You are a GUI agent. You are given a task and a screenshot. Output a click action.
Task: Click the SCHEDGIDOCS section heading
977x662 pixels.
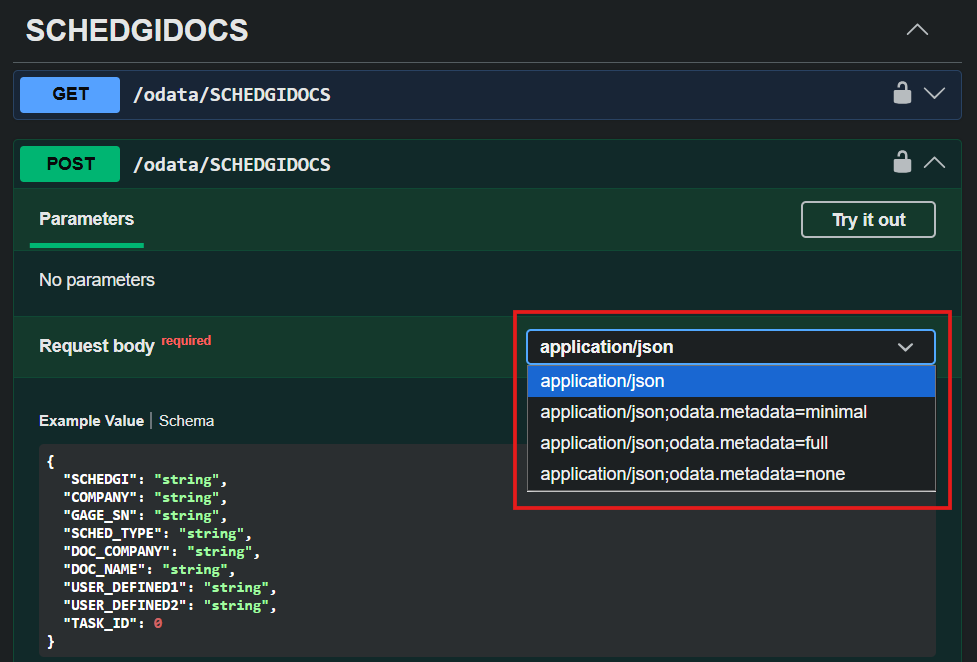(137, 30)
